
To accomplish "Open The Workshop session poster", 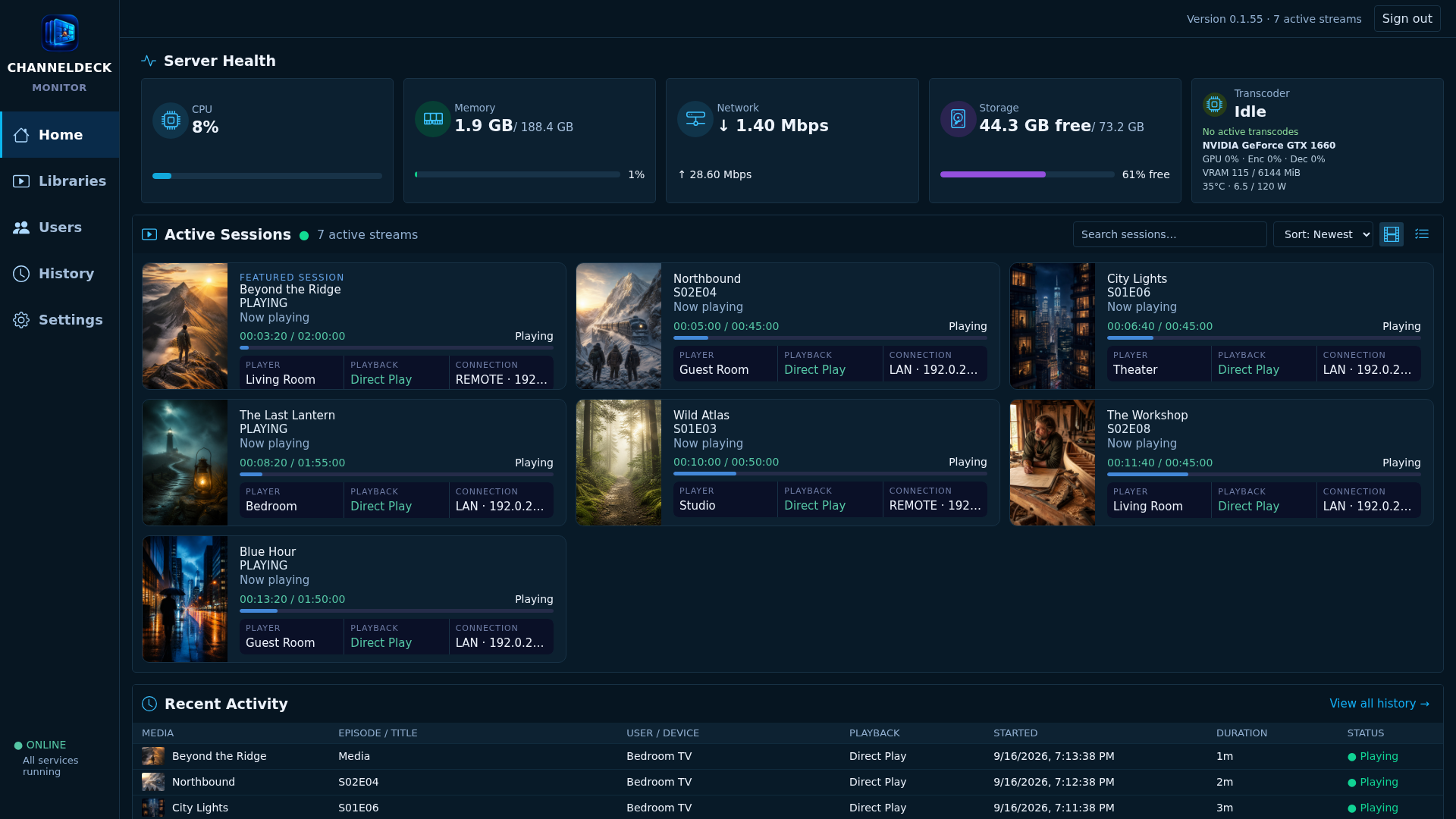I will pyautogui.click(x=1053, y=463).
